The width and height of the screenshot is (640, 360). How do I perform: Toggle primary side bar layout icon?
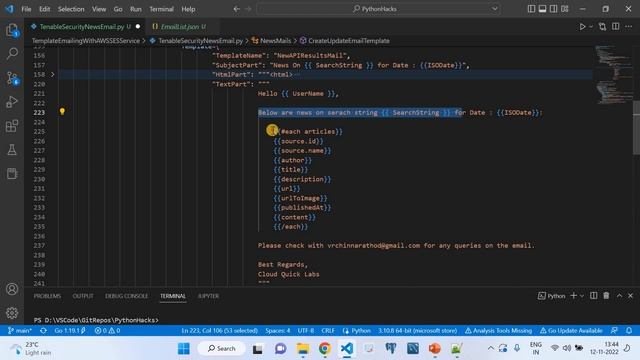531,9
